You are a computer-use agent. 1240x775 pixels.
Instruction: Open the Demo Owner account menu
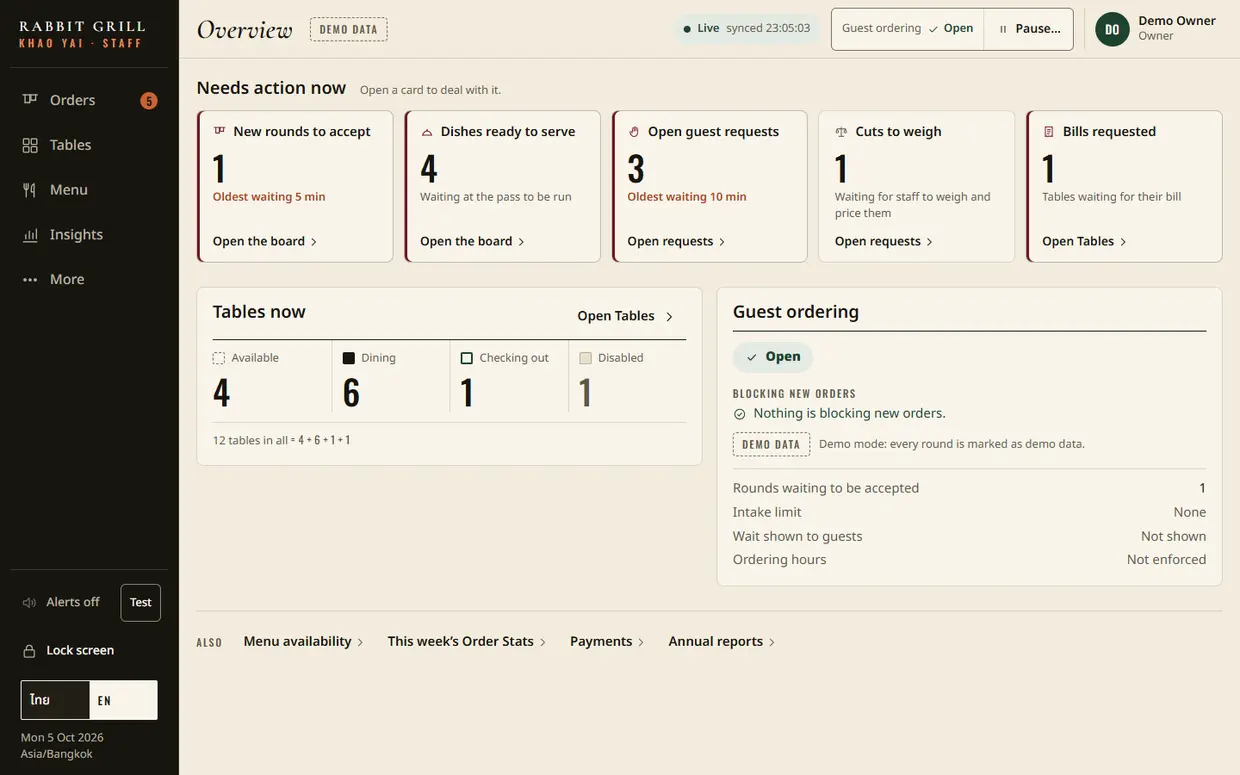pyautogui.click(x=1156, y=29)
